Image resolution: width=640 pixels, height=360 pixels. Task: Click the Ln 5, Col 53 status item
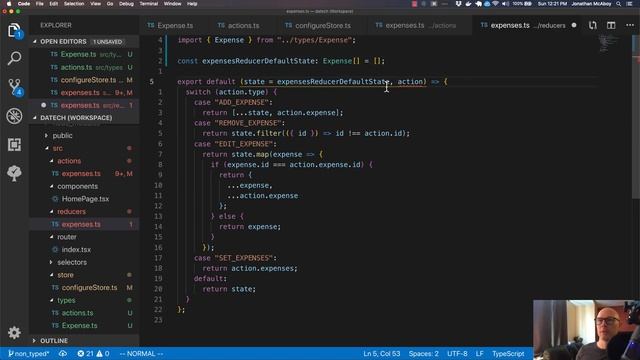382,353
